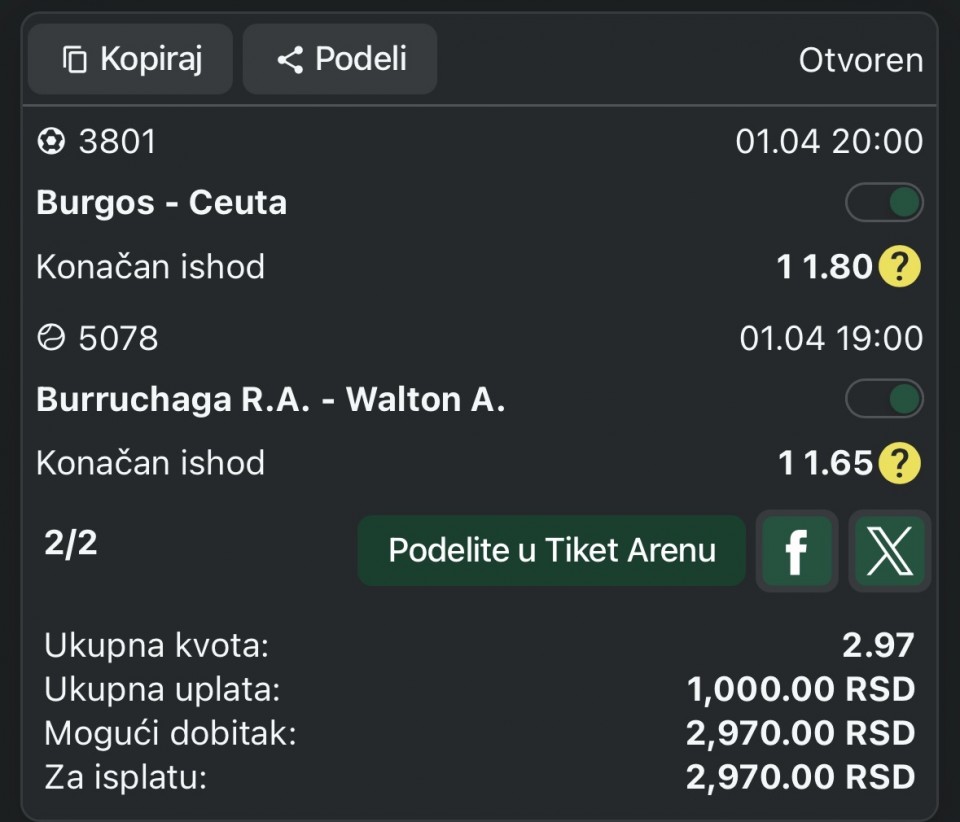This screenshot has height=822, width=960.
Task: Click the soccer ball icon beside 3801
Action: coord(50,142)
